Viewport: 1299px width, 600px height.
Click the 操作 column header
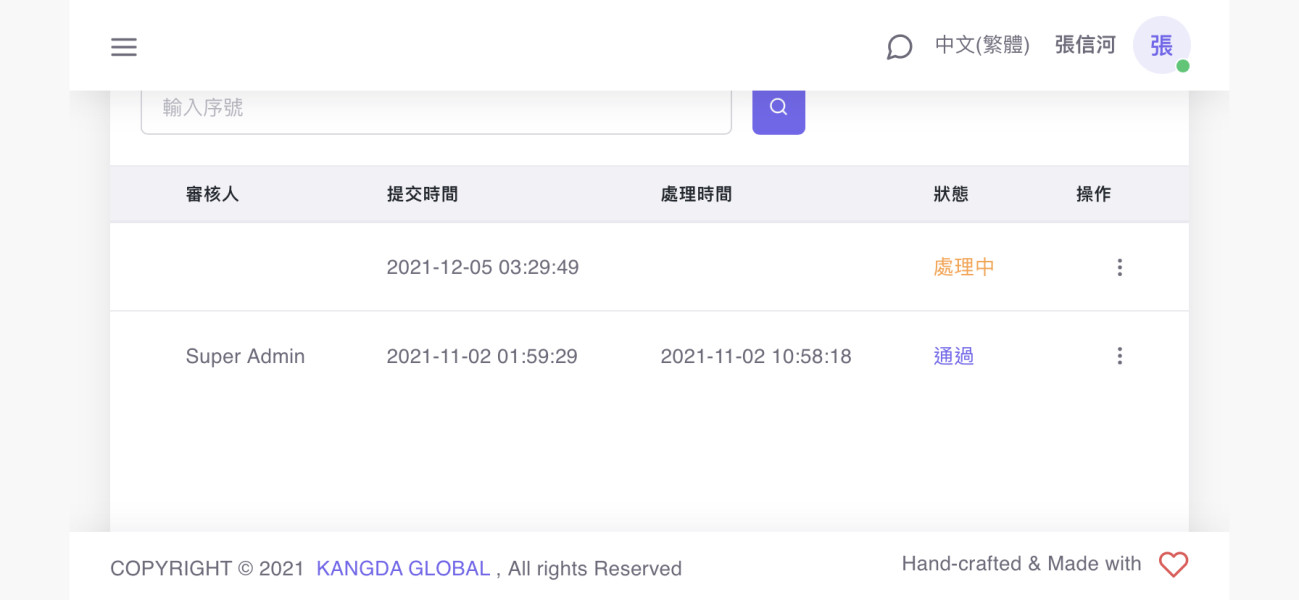[1093, 194]
